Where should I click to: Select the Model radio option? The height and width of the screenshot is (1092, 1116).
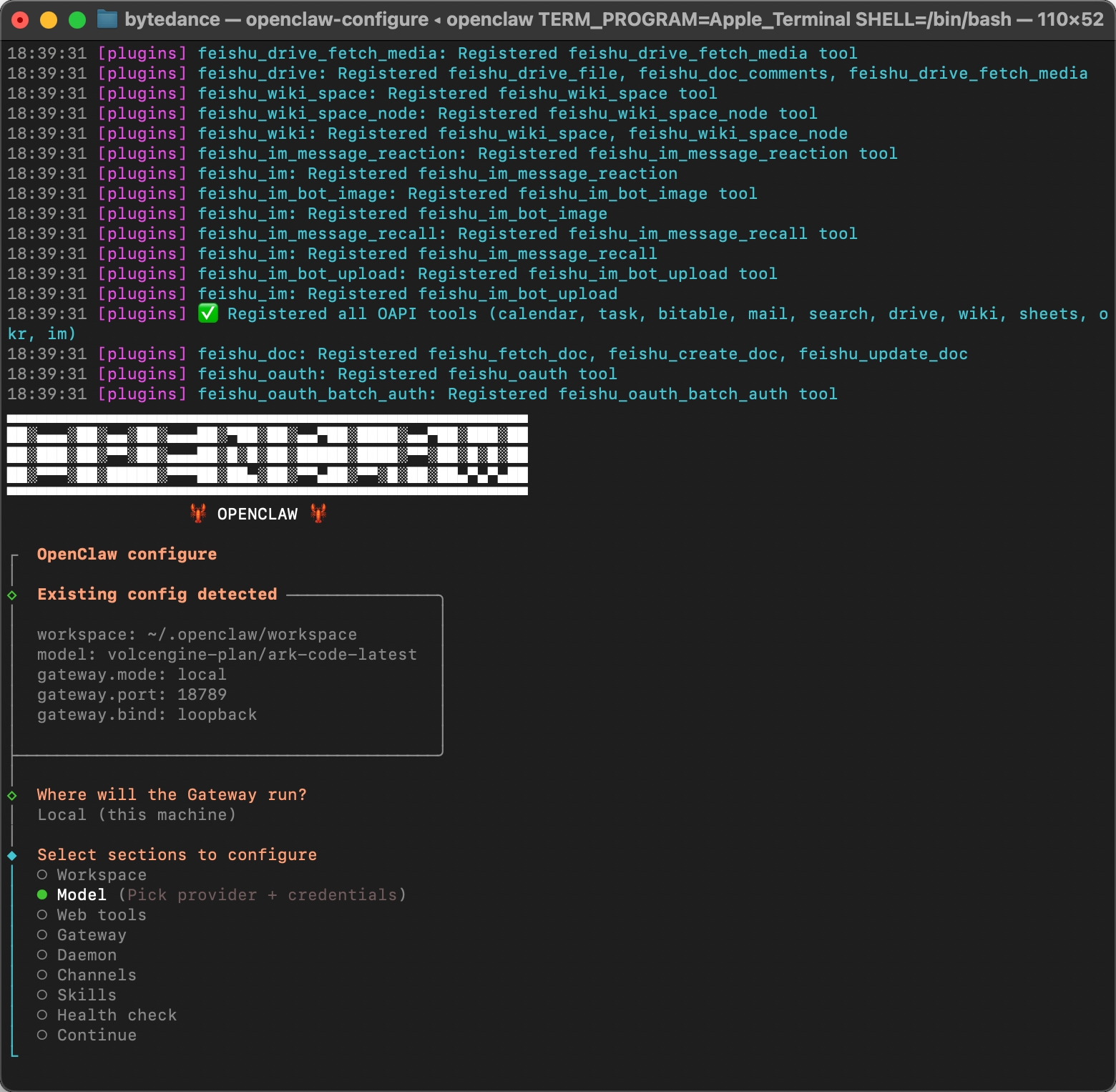[42, 894]
